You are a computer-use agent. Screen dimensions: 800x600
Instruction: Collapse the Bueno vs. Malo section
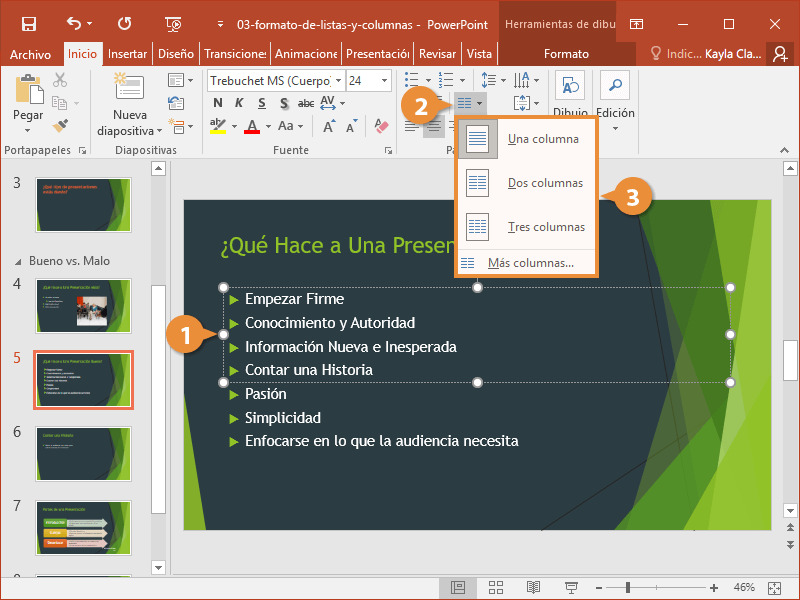pos(16,261)
